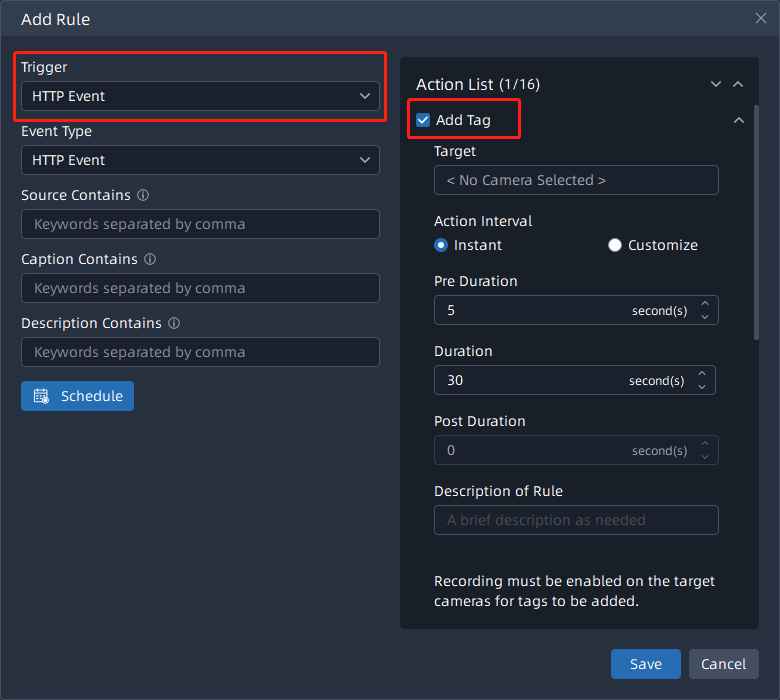This screenshot has width=780, height=700.
Task: Open the Trigger dropdown
Action: point(200,96)
